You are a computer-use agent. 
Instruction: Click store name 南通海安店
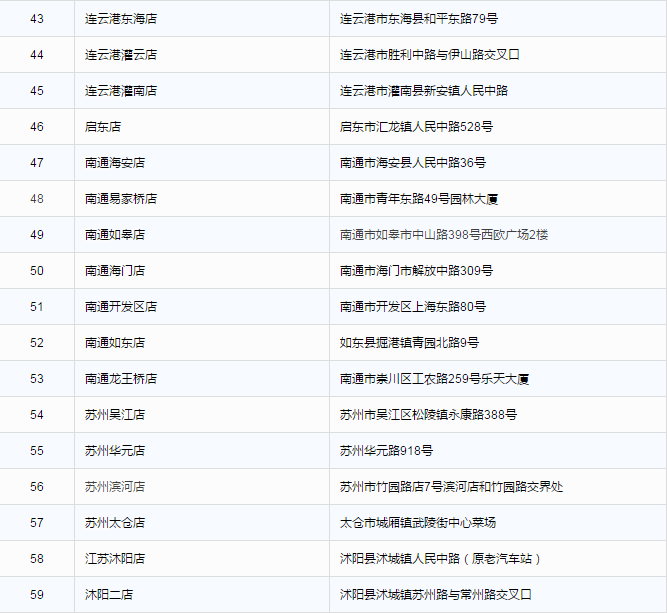tap(115, 163)
